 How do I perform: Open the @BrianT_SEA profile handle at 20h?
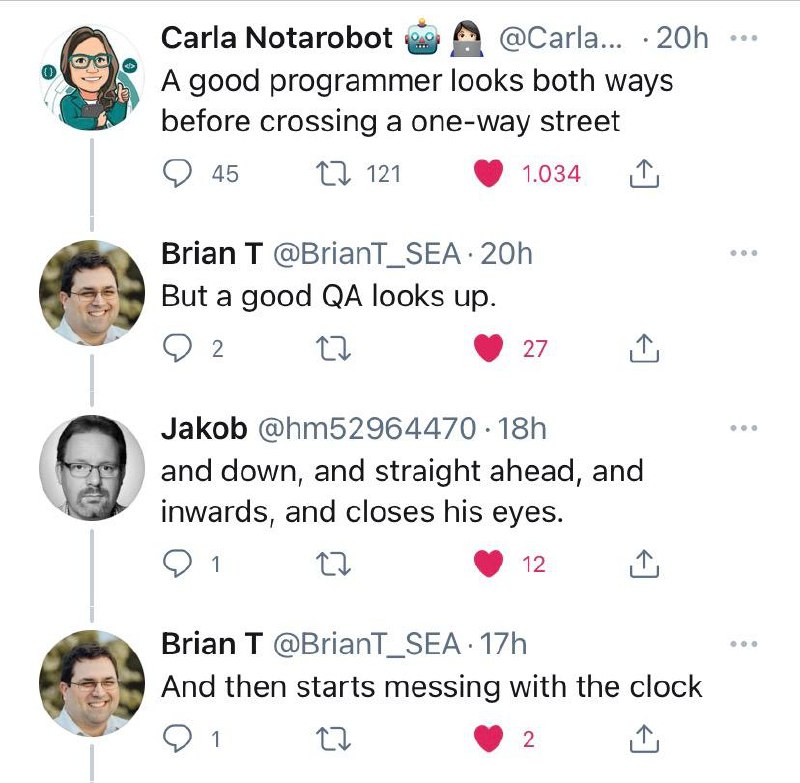click(x=367, y=255)
